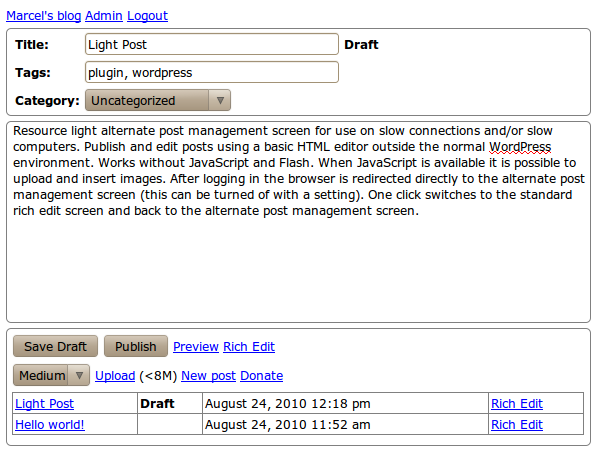The width and height of the screenshot is (596, 458).
Task: Open Light Post from the posts table
Action: 44,404
